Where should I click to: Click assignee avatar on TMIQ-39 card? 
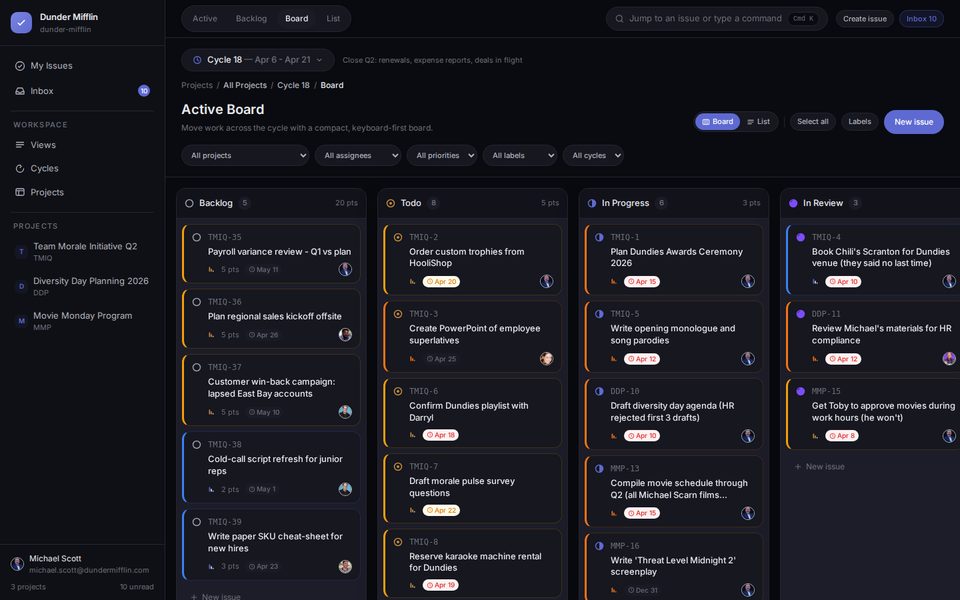[x=345, y=566]
